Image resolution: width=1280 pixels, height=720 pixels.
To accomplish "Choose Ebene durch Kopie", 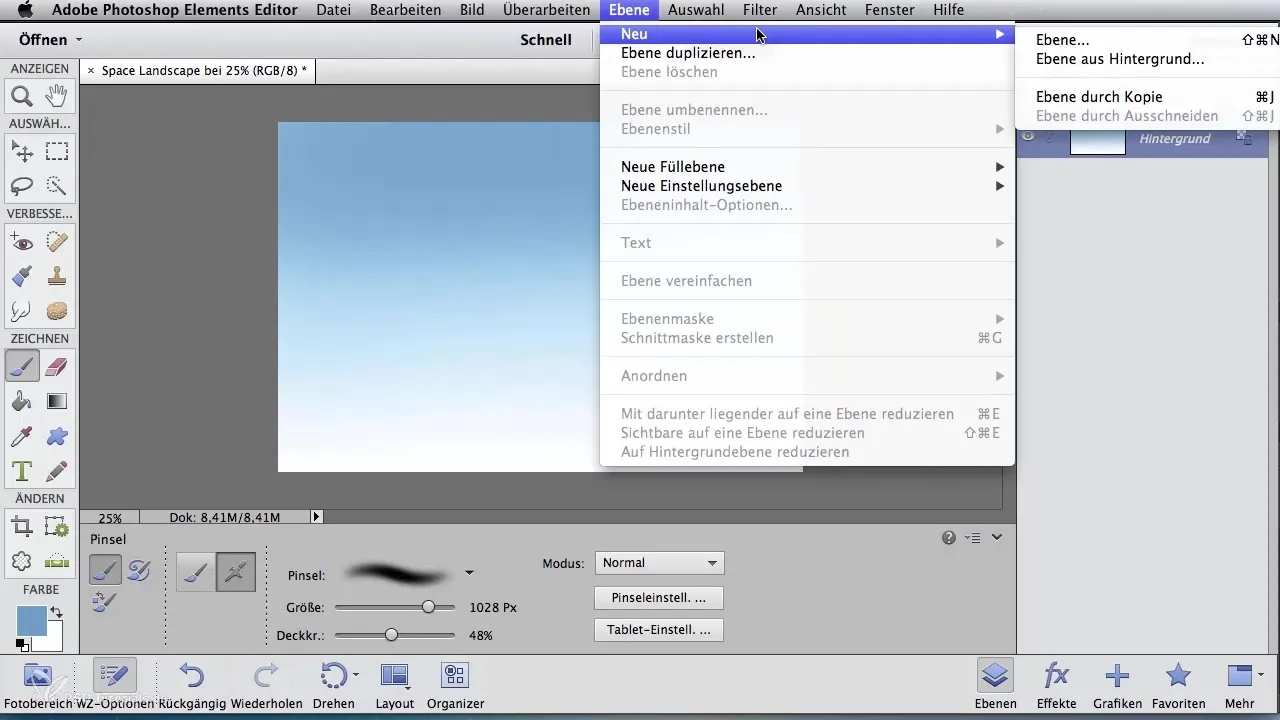I will (1099, 97).
